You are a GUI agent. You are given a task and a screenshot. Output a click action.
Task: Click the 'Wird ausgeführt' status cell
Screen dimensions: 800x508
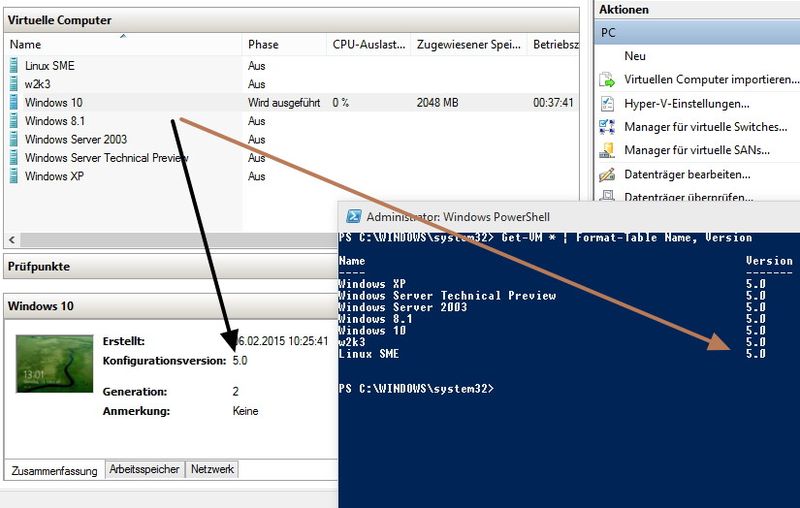(x=284, y=103)
